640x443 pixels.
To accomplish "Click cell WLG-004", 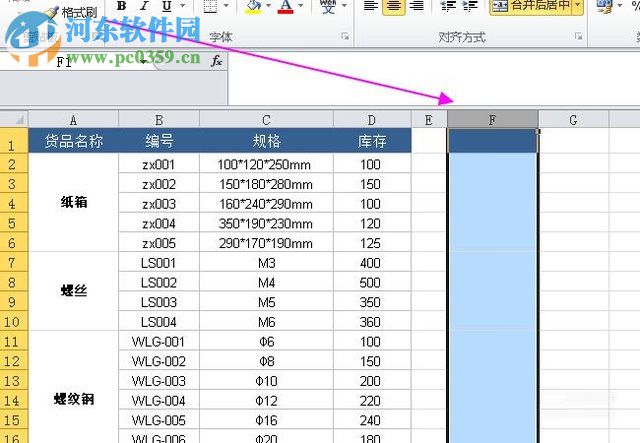I will (x=159, y=401).
